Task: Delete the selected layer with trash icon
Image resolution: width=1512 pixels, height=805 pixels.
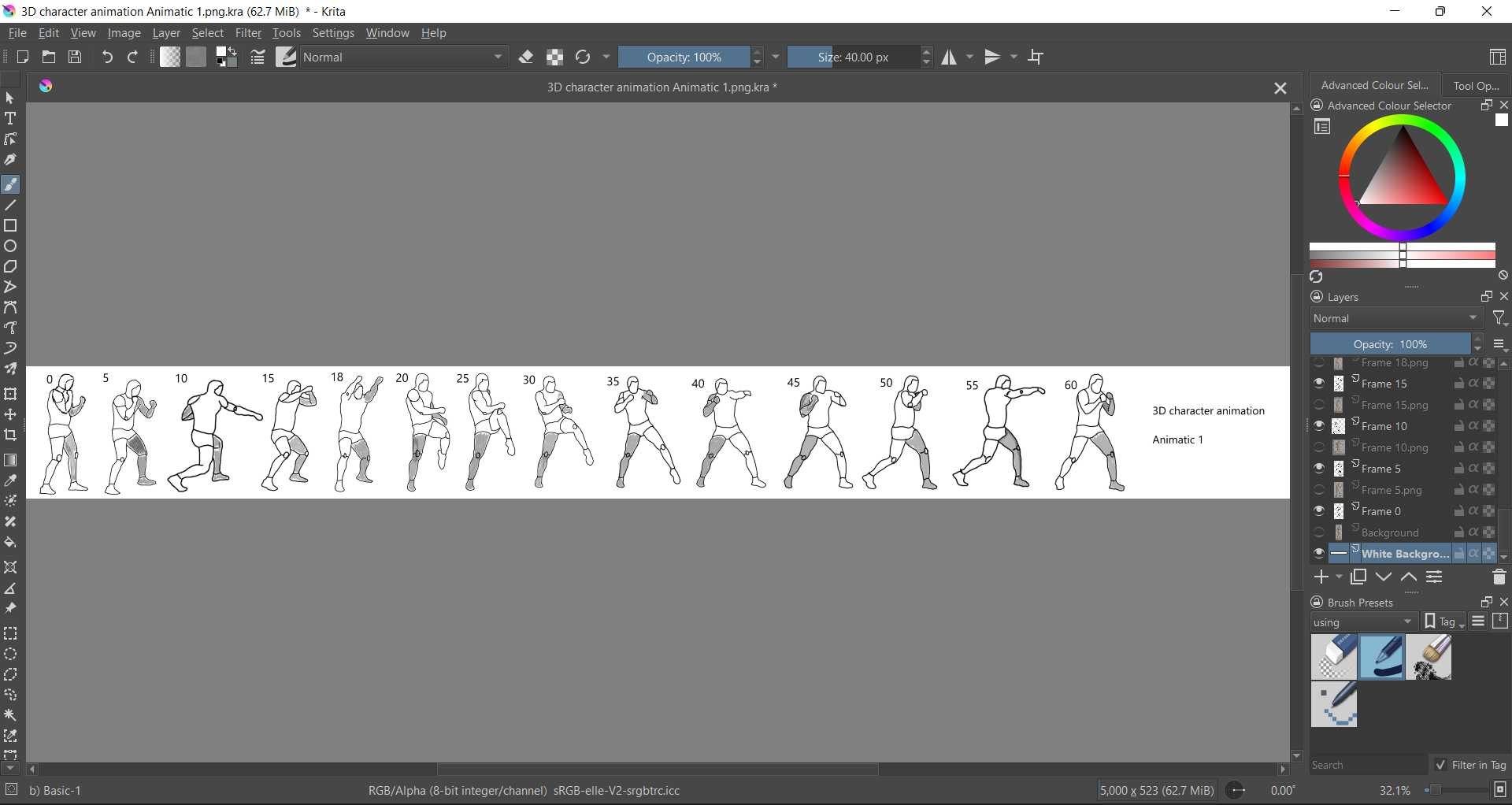Action: [x=1499, y=577]
